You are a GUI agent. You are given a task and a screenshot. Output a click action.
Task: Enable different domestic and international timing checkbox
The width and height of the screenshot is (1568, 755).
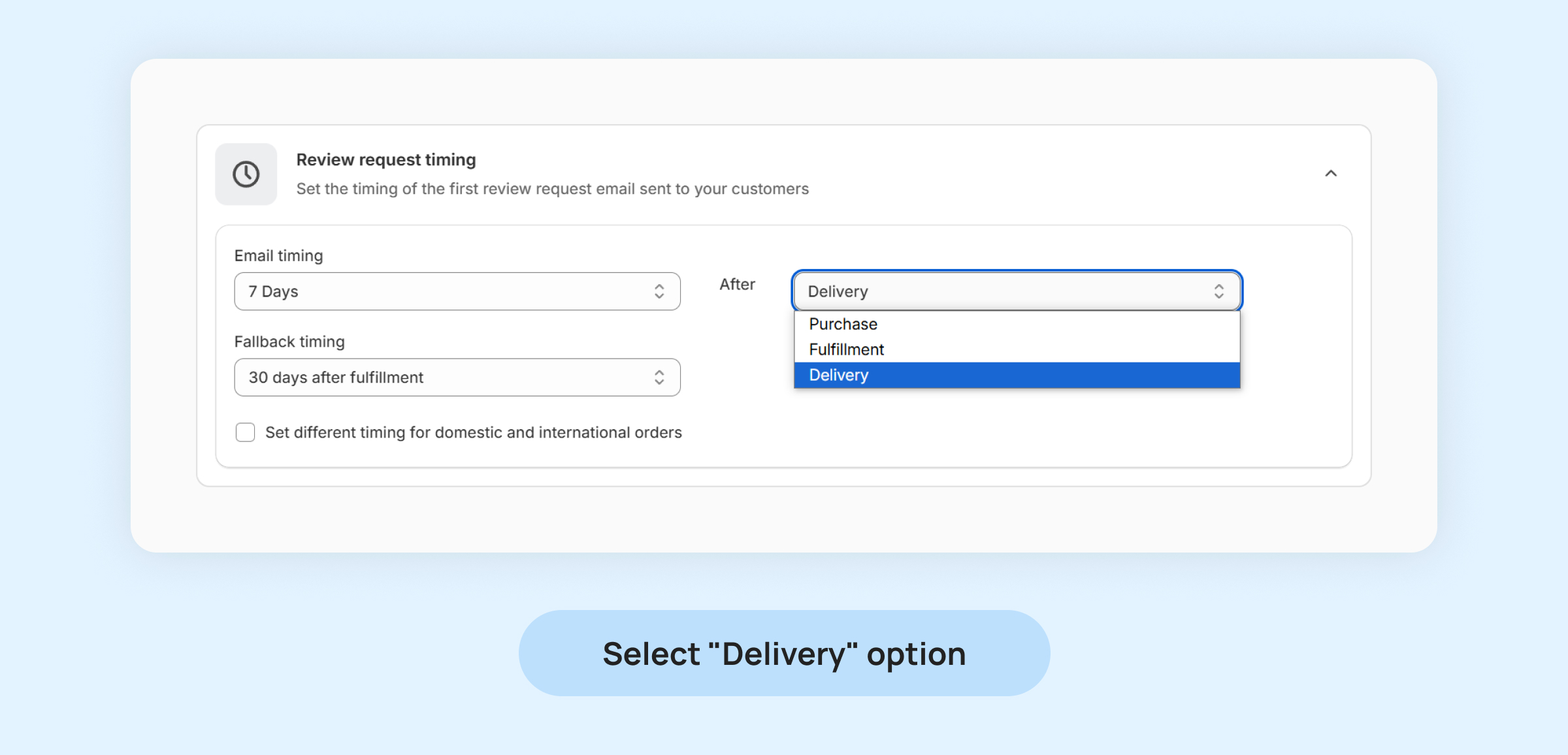[245, 432]
